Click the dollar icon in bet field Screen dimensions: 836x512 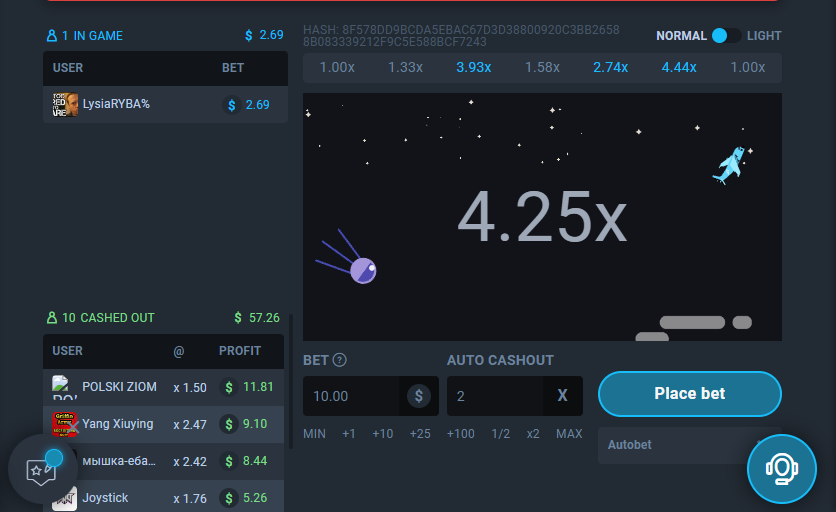(x=419, y=396)
